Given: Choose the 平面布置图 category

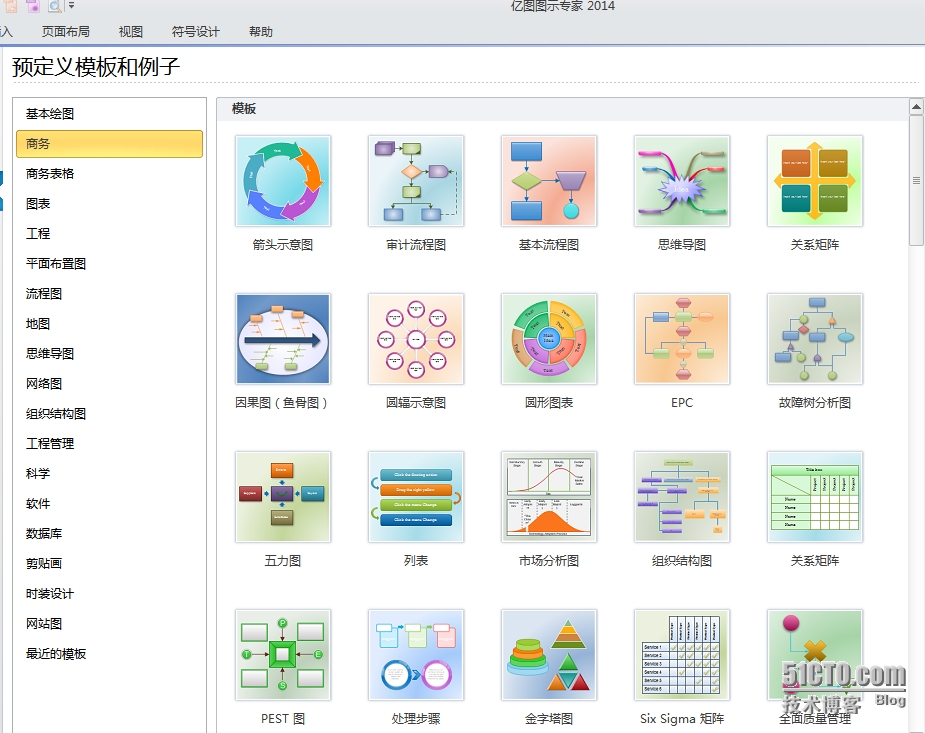Looking at the screenshot, I should click(110, 264).
